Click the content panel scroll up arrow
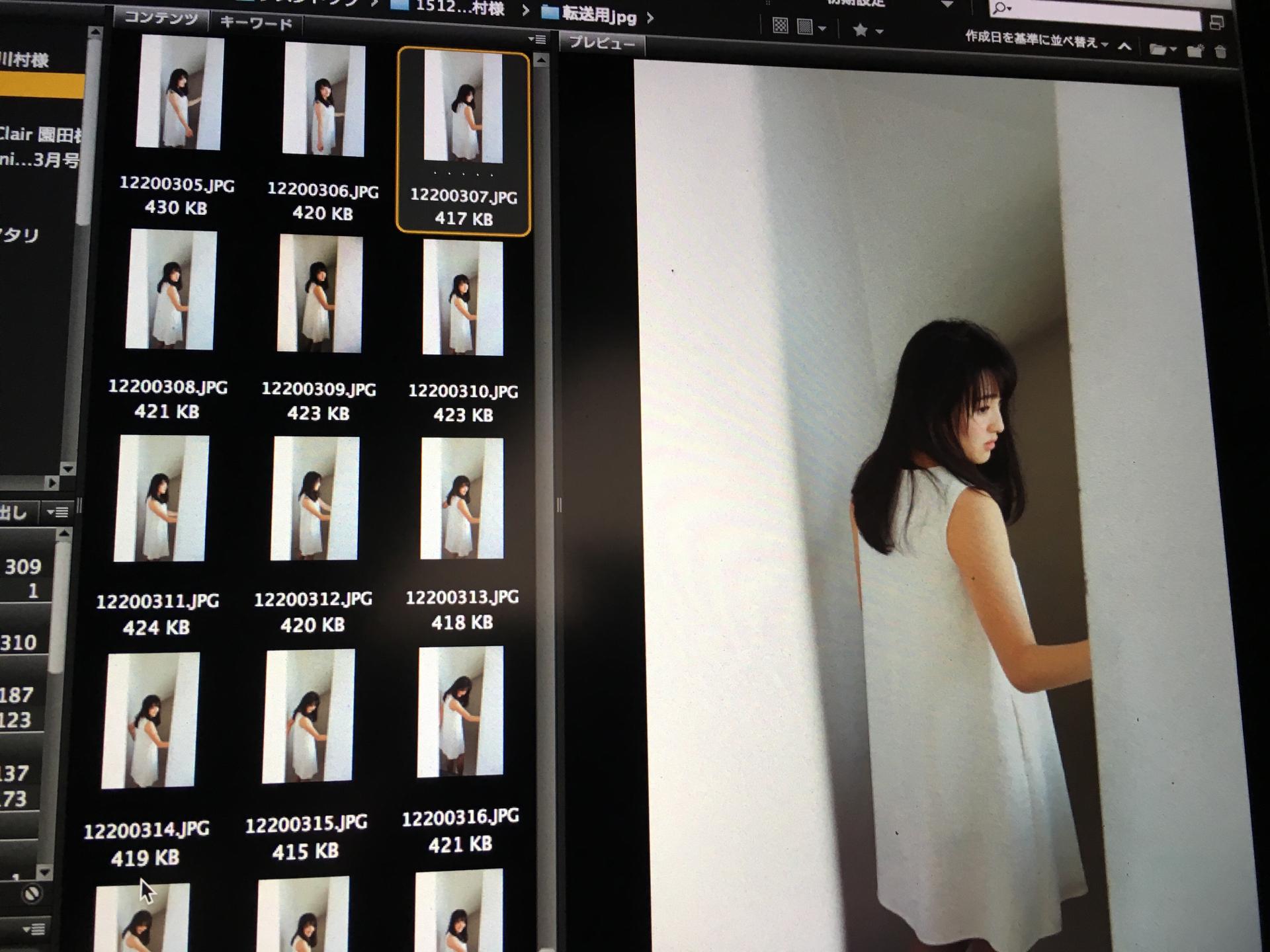 click(541, 61)
